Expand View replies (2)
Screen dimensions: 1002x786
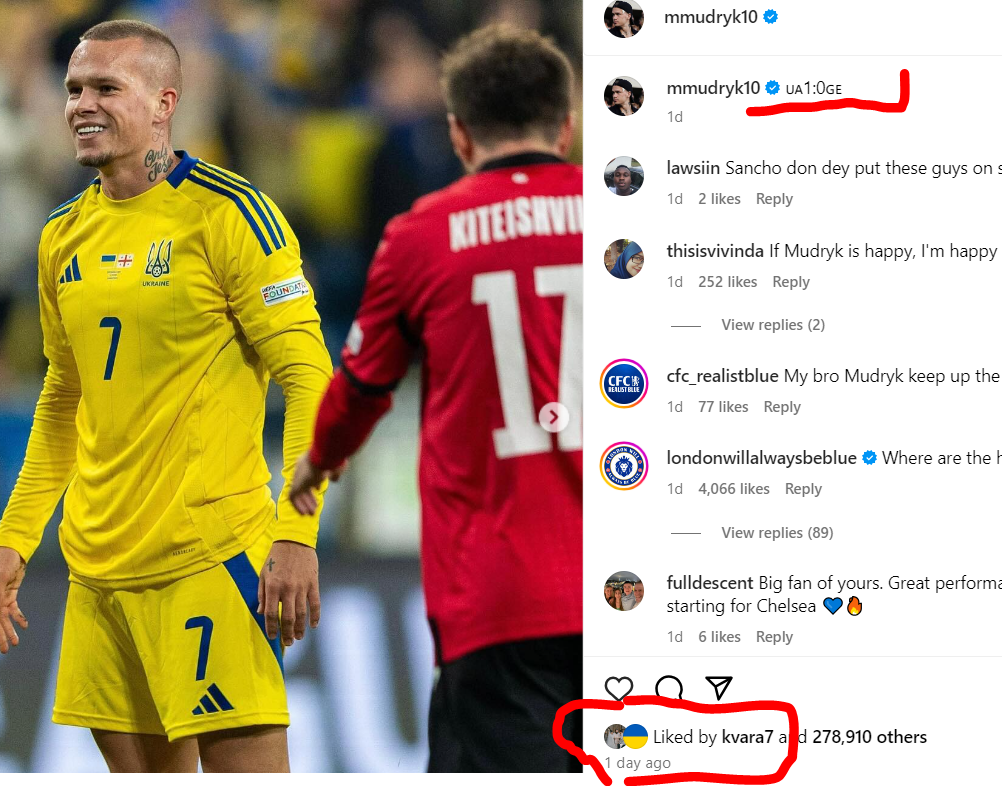[x=773, y=325]
